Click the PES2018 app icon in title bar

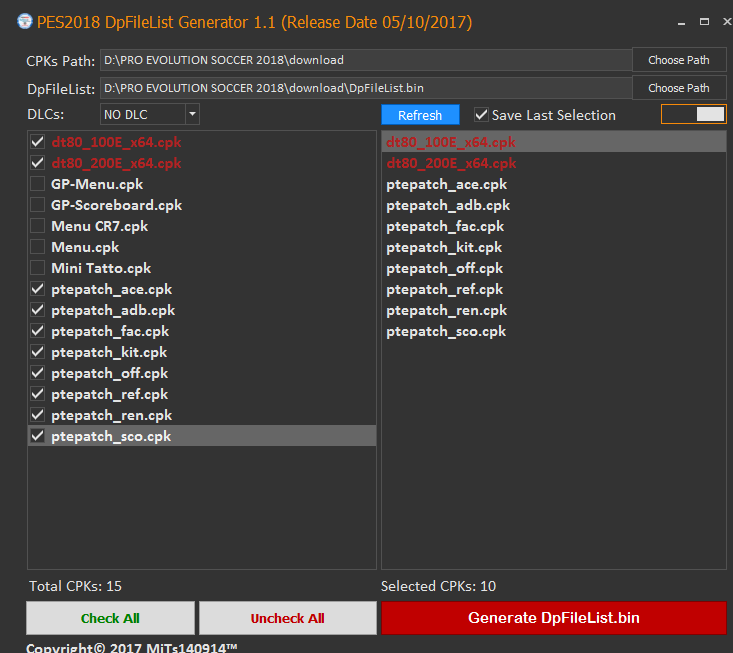click(x=24, y=22)
